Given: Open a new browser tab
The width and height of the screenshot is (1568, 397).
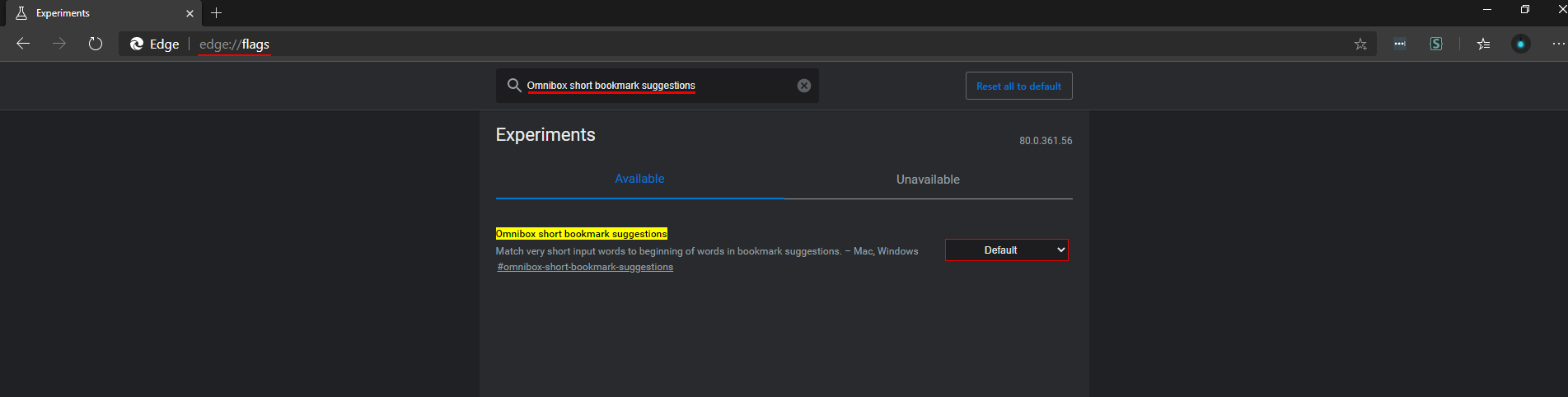Looking at the screenshot, I should click(216, 13).
